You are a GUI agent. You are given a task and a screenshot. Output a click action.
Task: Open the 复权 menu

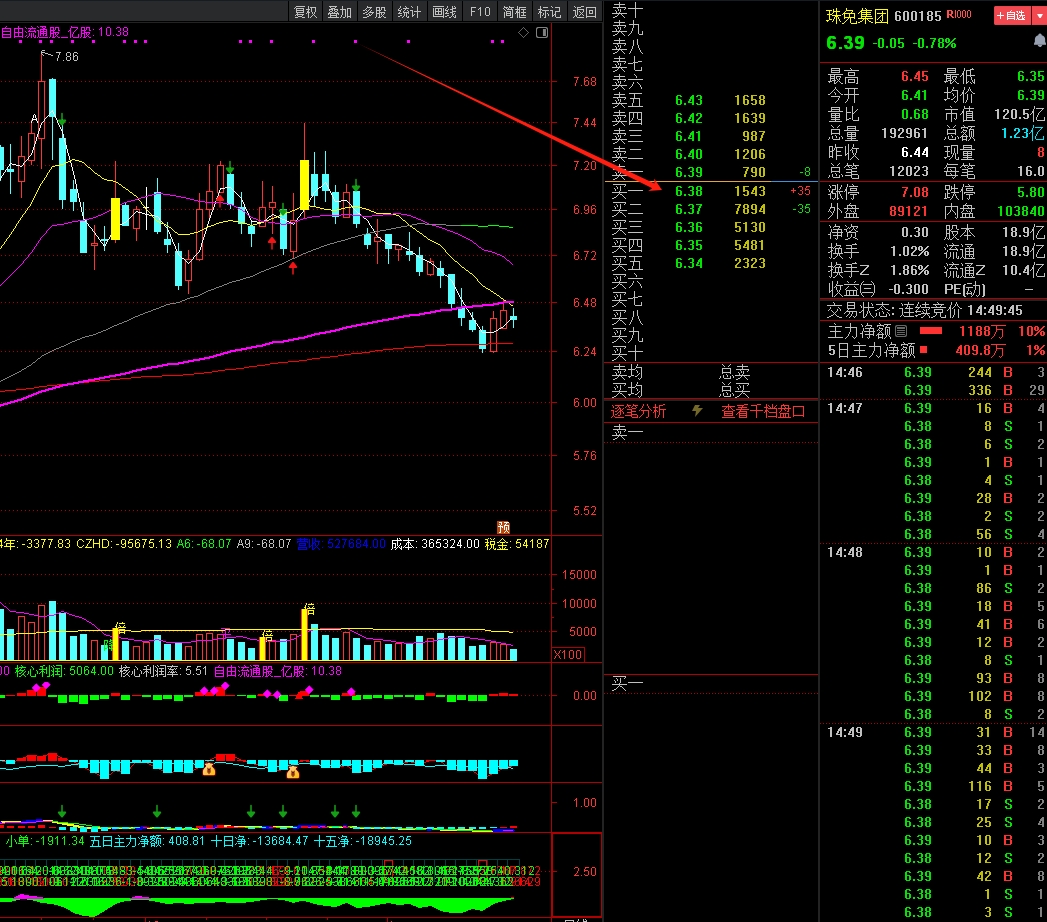point(306,12)
